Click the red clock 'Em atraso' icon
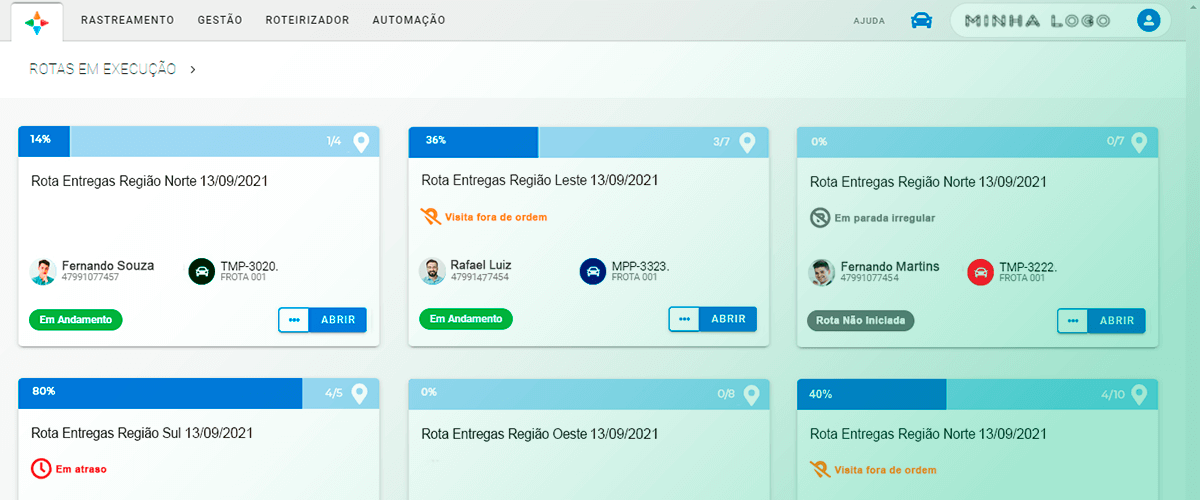This screenshot has height=500, width=1200. point(41,468)
